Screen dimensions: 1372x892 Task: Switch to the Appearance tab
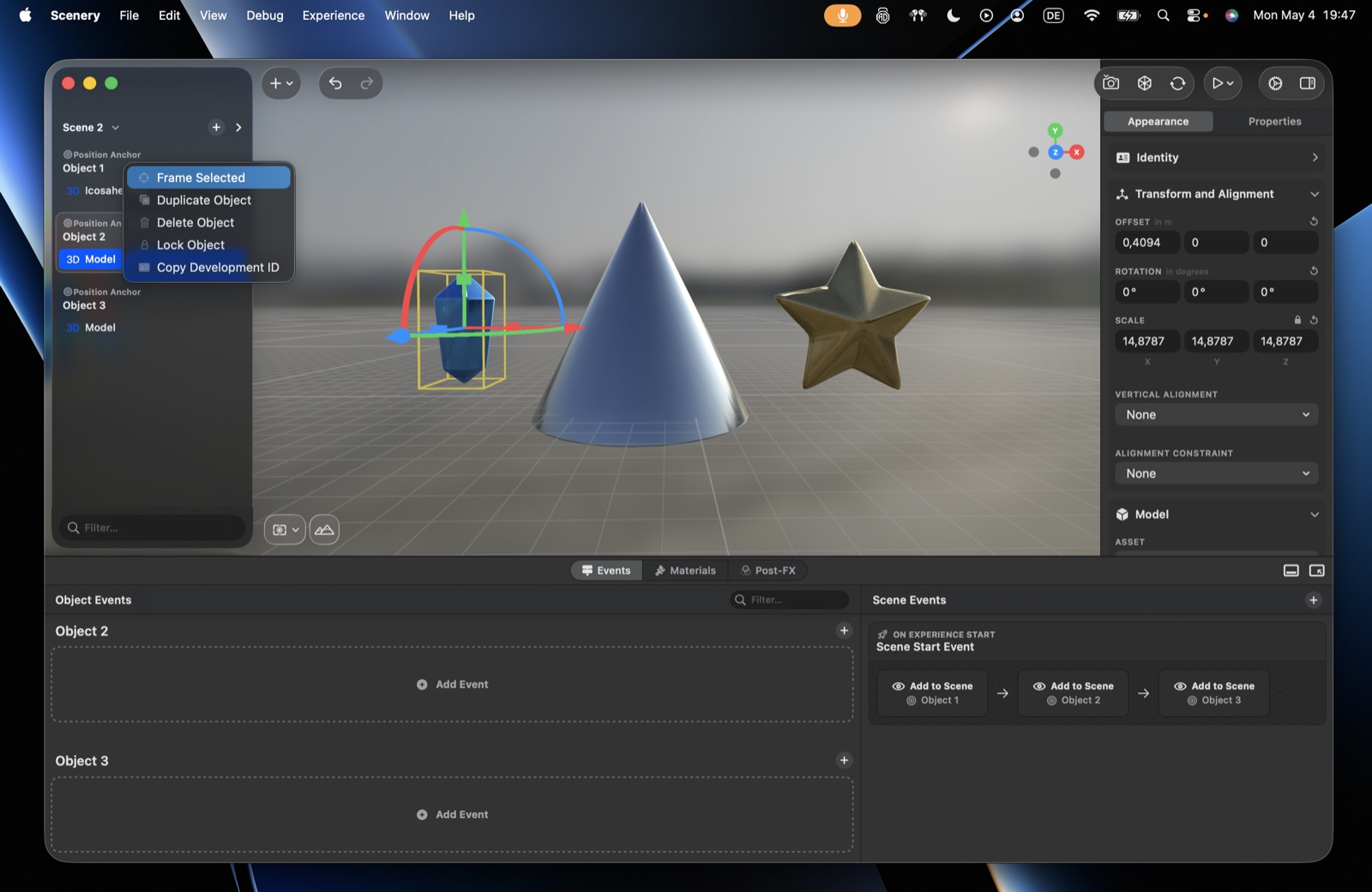coord(1158,122)
